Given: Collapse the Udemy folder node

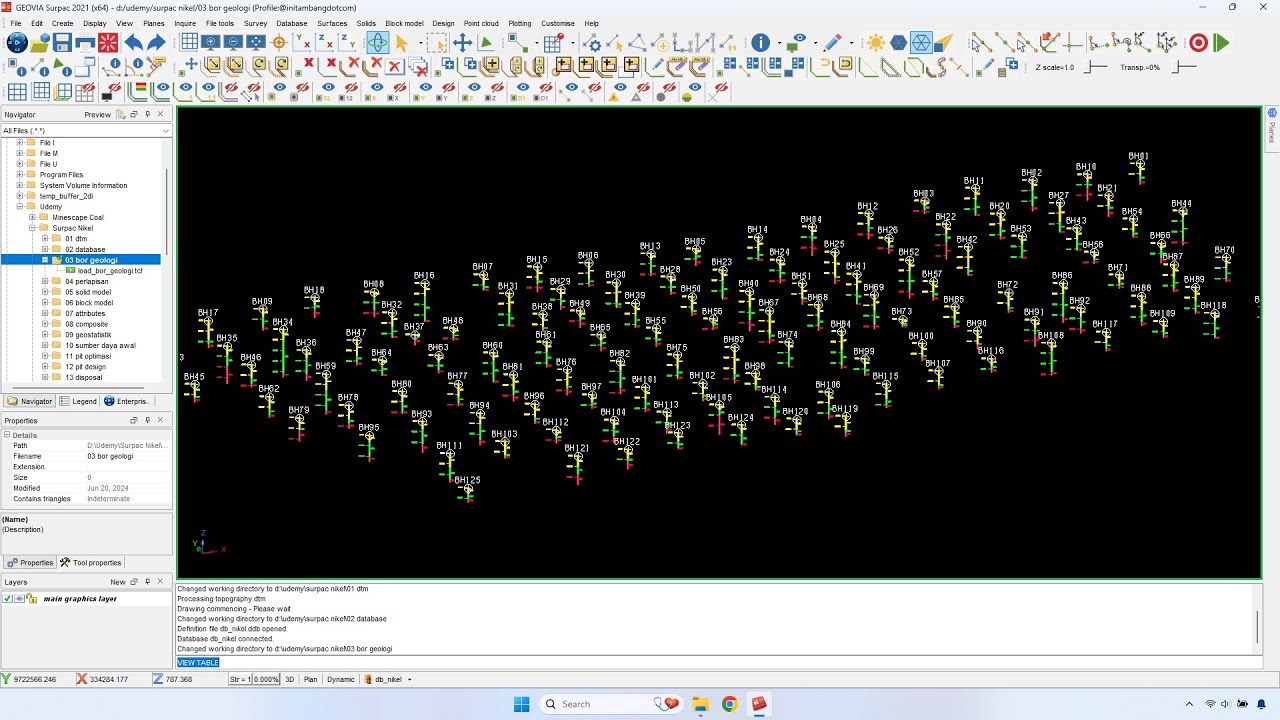Looking at the screenshot, I should coord(19,207).
